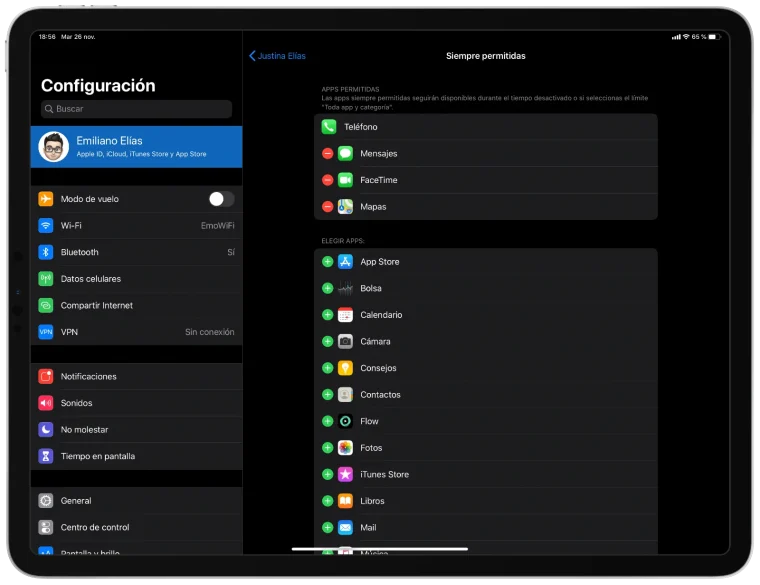Add Bolsa with its green plus button
The image size is (760, 585).
click(x=328, y=288)
